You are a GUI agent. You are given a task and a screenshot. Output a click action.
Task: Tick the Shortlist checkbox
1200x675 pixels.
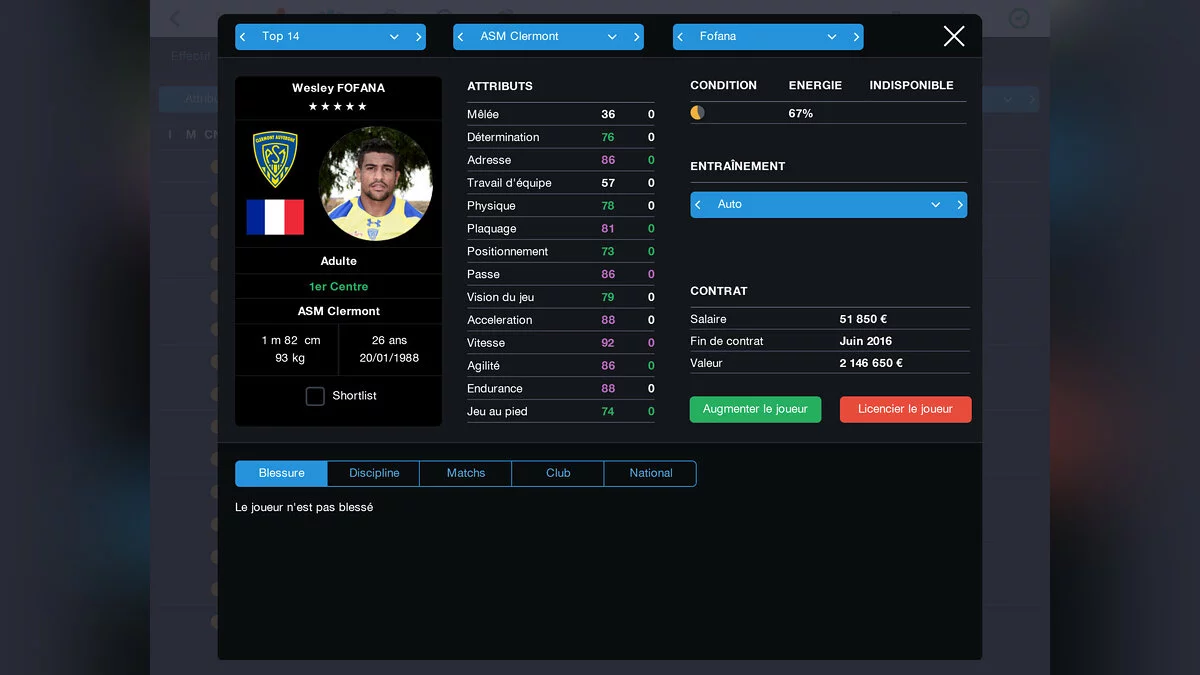click(x=315, y=396)
